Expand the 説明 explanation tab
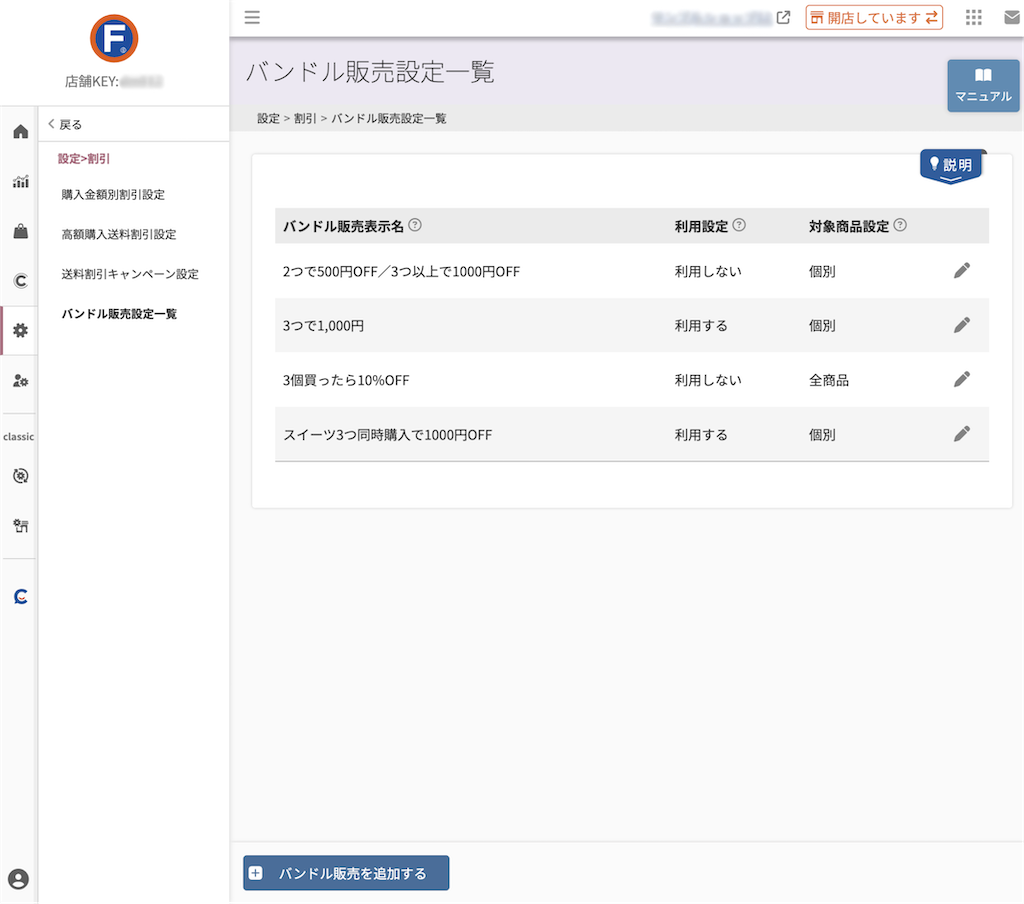This screenshot has height=904, width=1024. 951,166
